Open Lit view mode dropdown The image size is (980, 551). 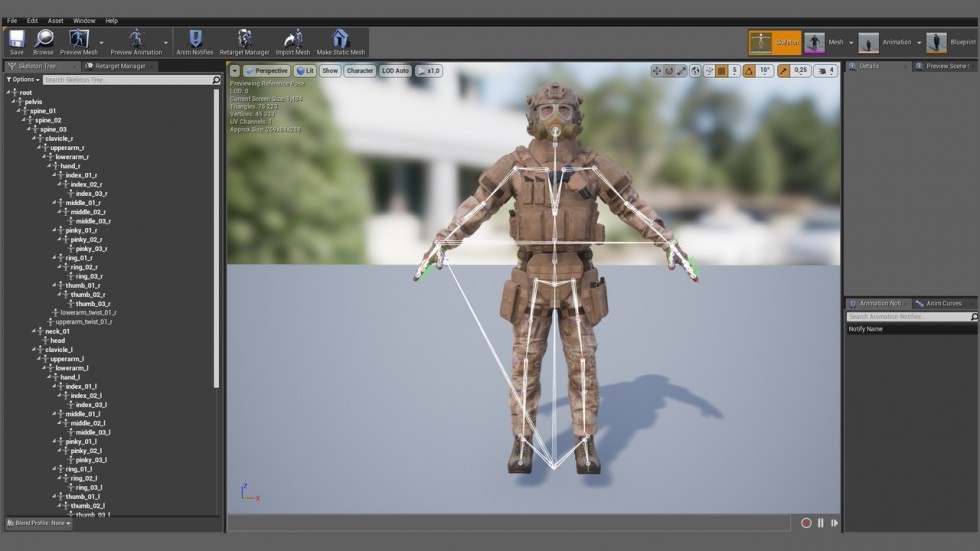305,71
